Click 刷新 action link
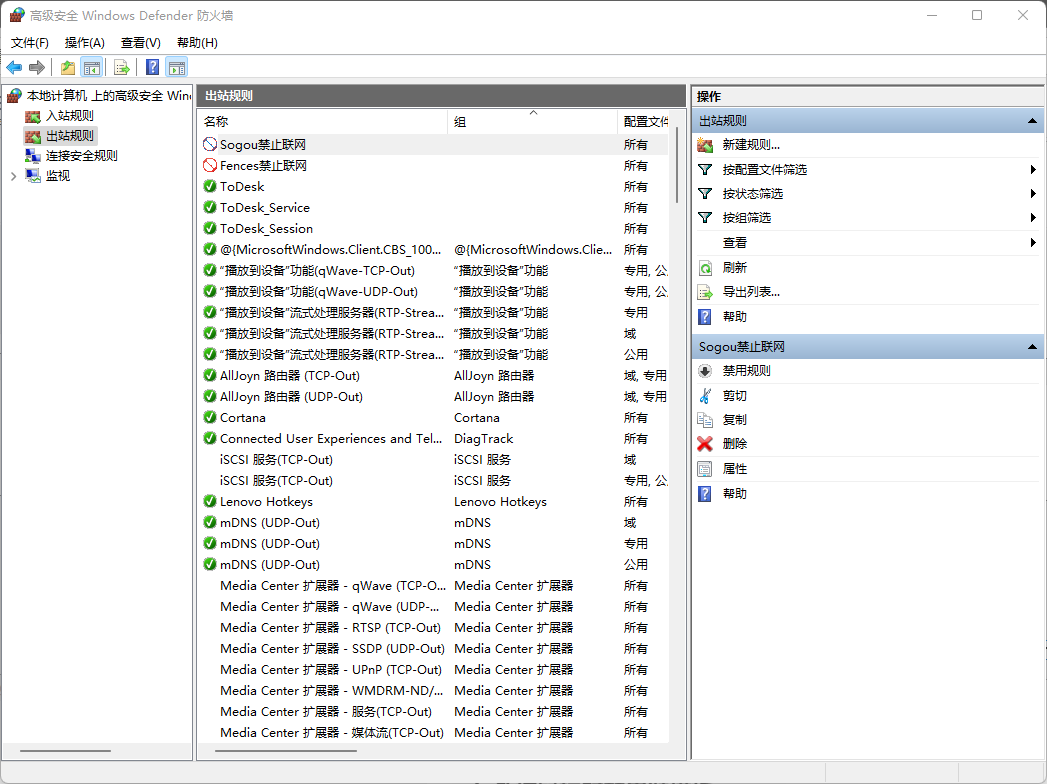This screenshot has width=1047, height=784. click(x=735, y=268)
